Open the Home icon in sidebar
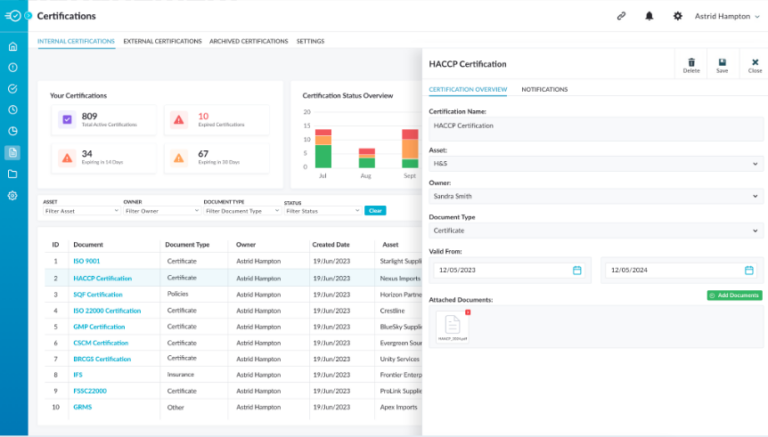The height and width of the screenshot is (437, 768). click(12, 47)
